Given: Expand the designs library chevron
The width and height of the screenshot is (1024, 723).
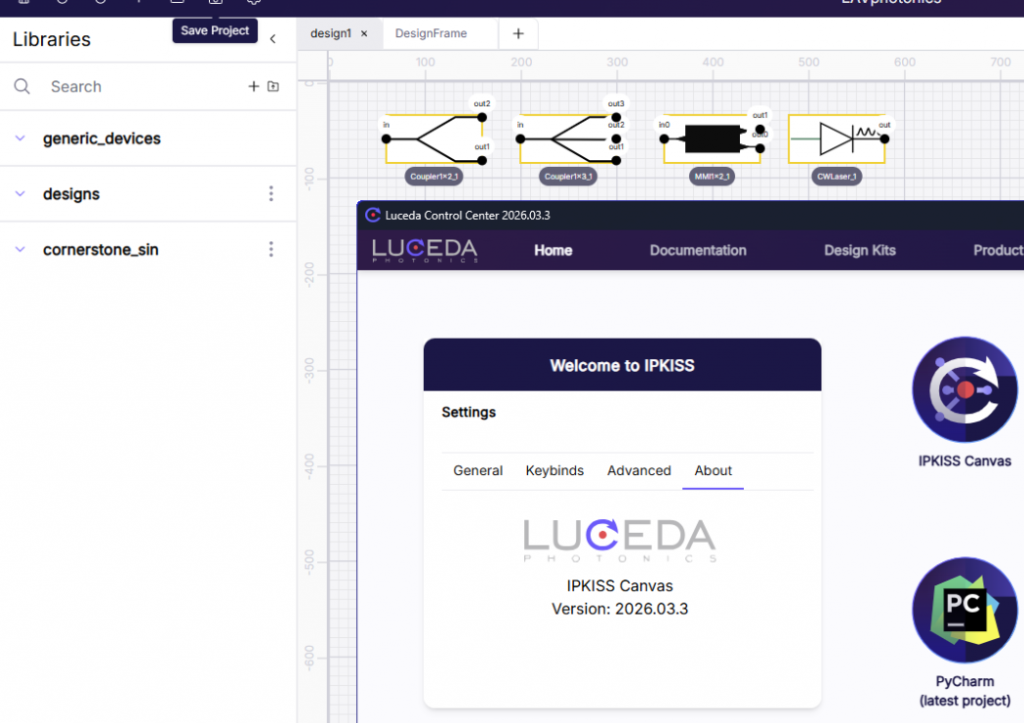Looking at the screenshot, I should click(20, 194).
